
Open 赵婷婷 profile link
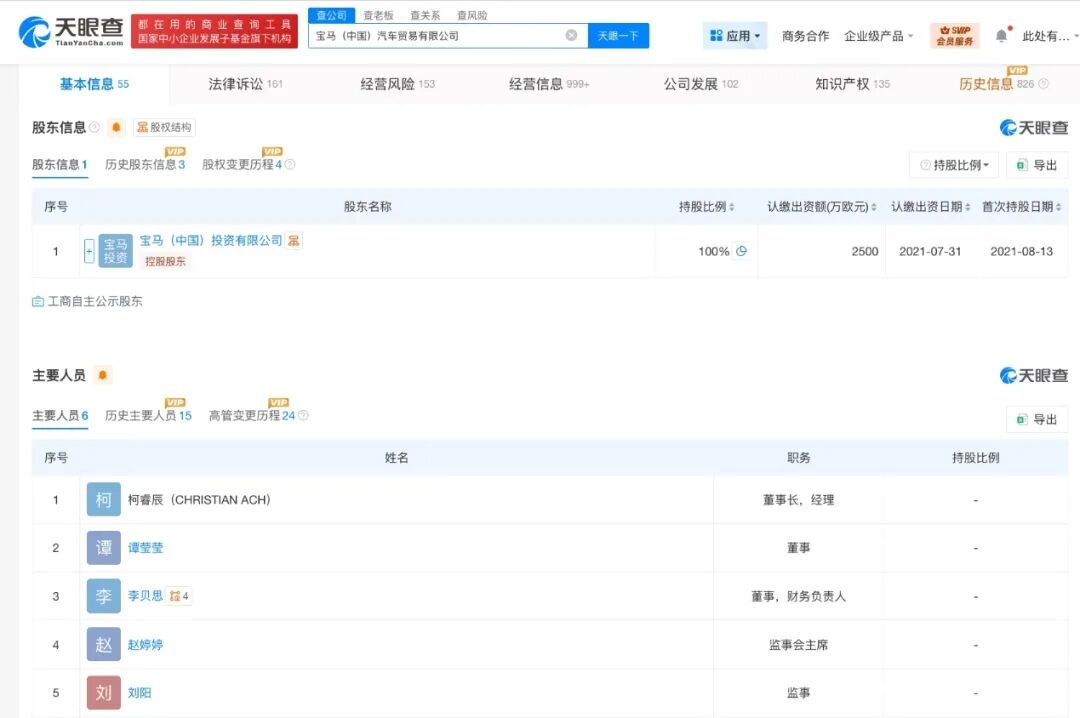[x=145, y=644]
